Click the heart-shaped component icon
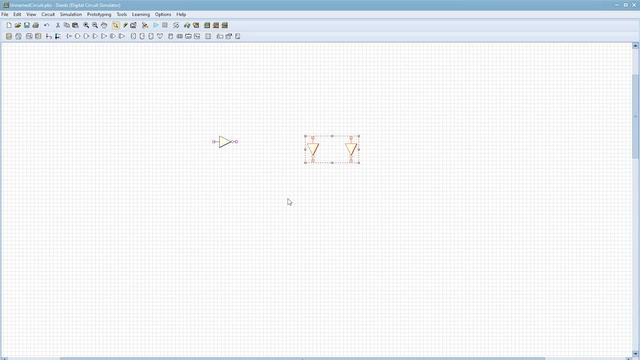Image resolution: width=640 pixels, height=360 pixels. [x=160, y=36]
